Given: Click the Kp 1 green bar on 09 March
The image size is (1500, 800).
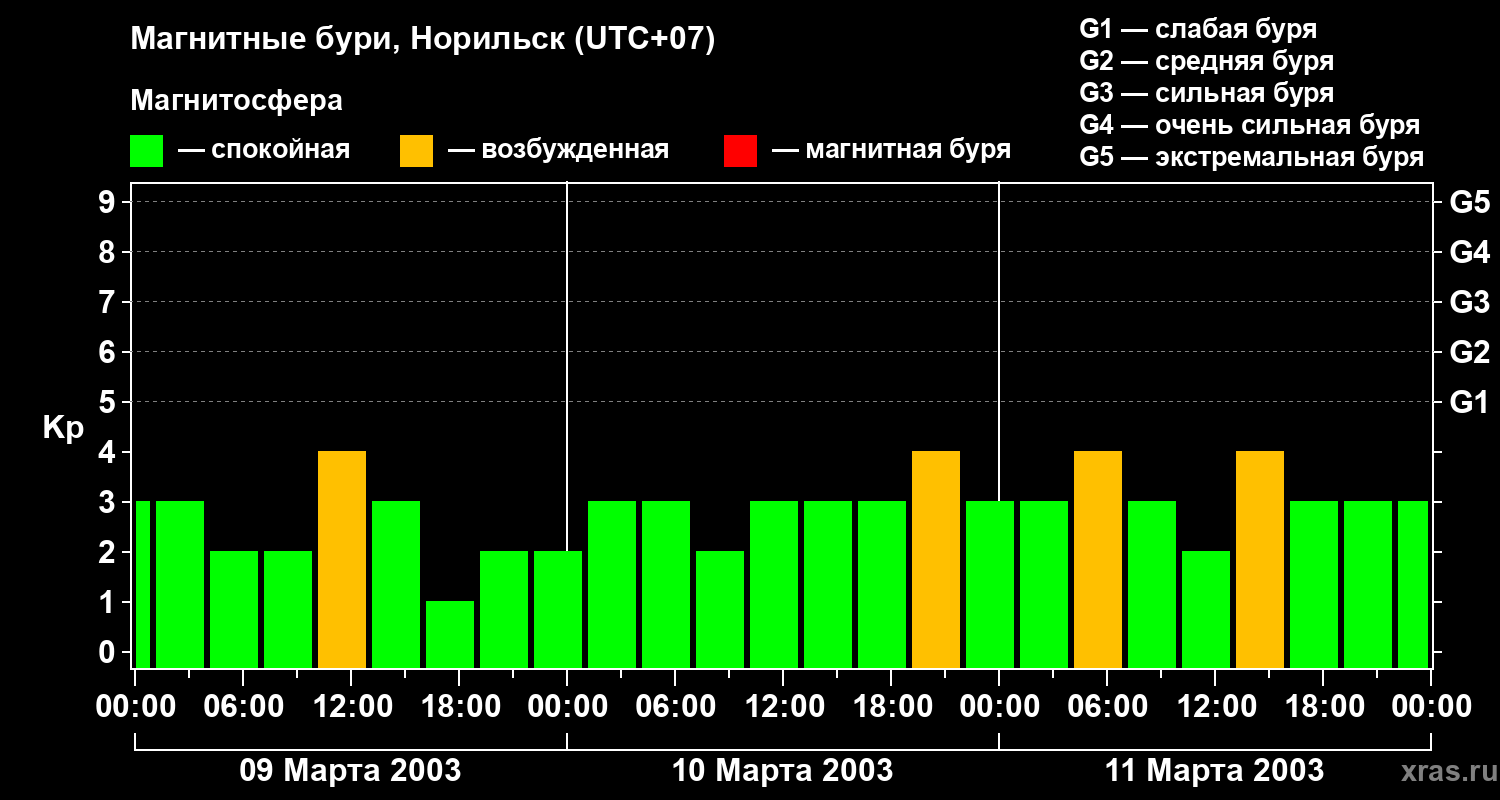Looking at the screenshot, I should pyautogui.click(x=450, y=635).
